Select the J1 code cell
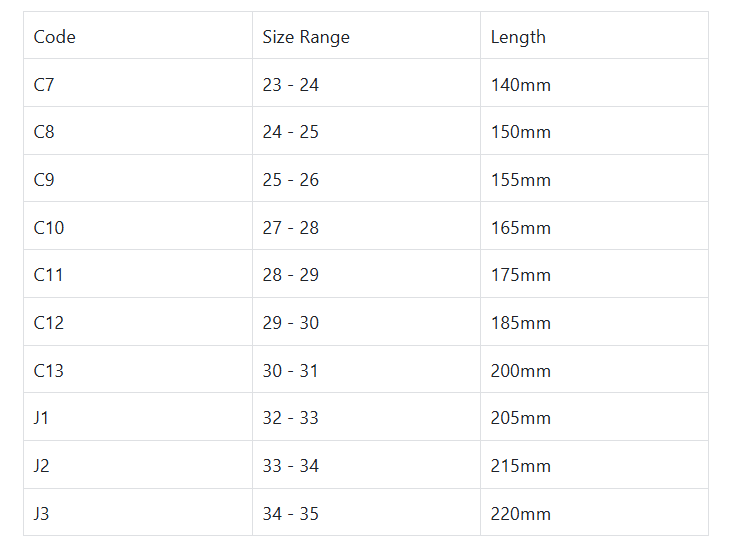729x553 pixels. pyautogui.click(x=41, y=418)
